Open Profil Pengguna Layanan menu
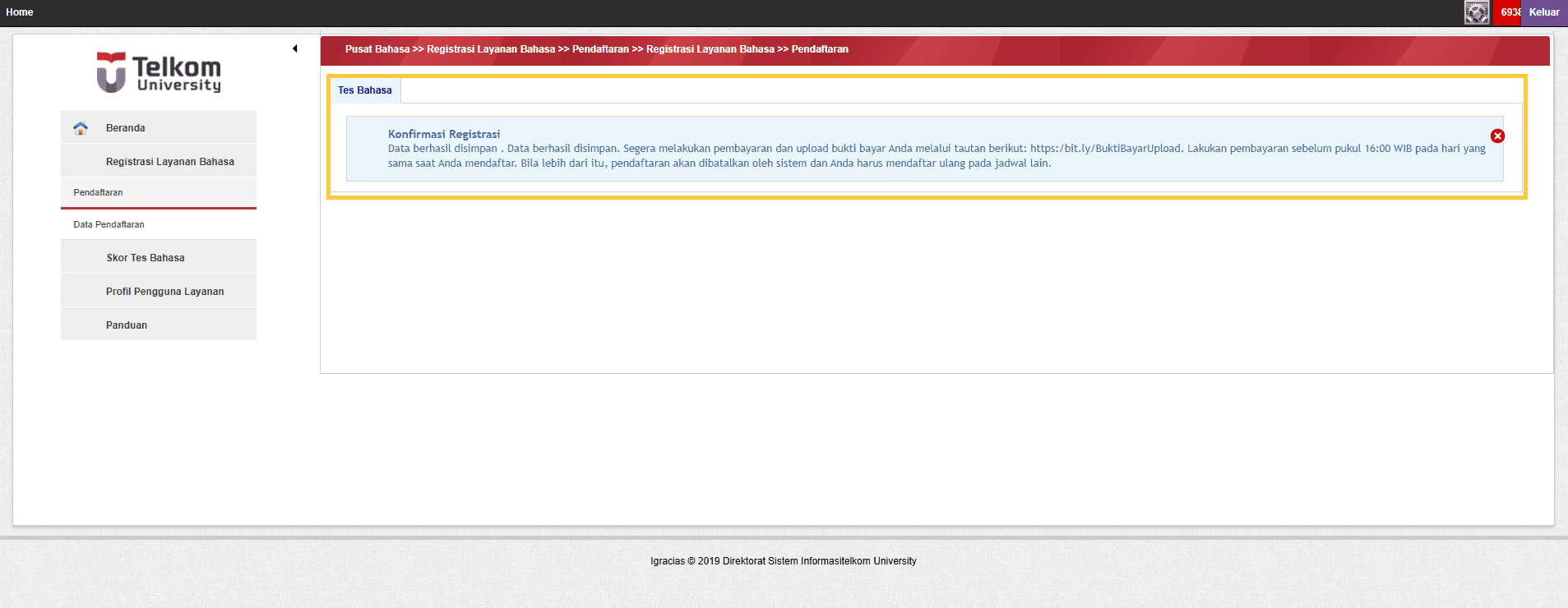This screenshot has height=608, width=1568. coord(164,292)
